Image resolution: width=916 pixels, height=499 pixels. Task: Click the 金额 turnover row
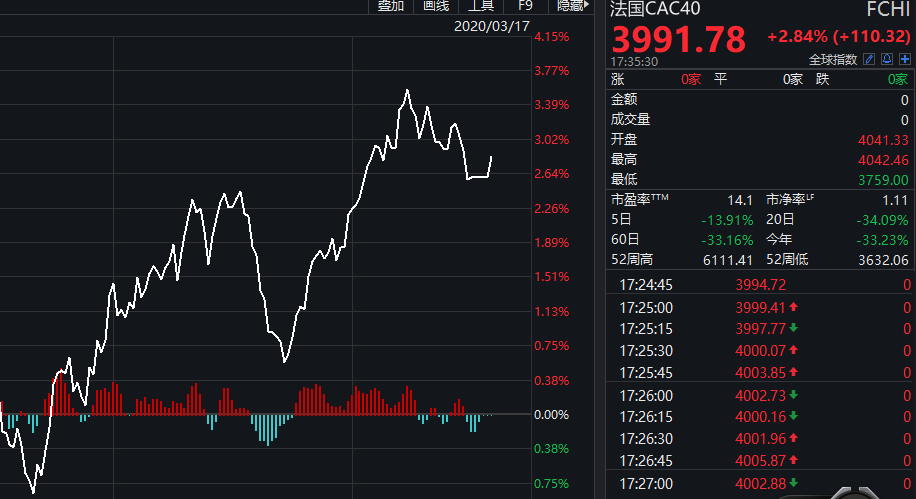pos(759,100)
